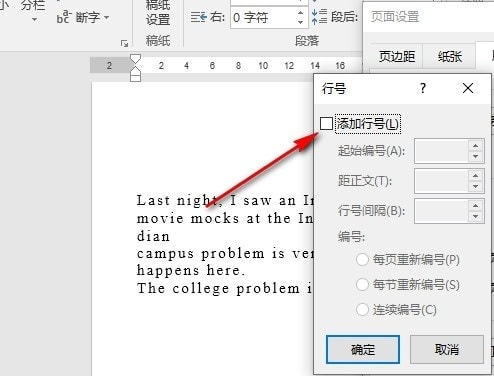The image size is (494, 376).
Task: Click the right indent icon
Action: click(199, 17)
